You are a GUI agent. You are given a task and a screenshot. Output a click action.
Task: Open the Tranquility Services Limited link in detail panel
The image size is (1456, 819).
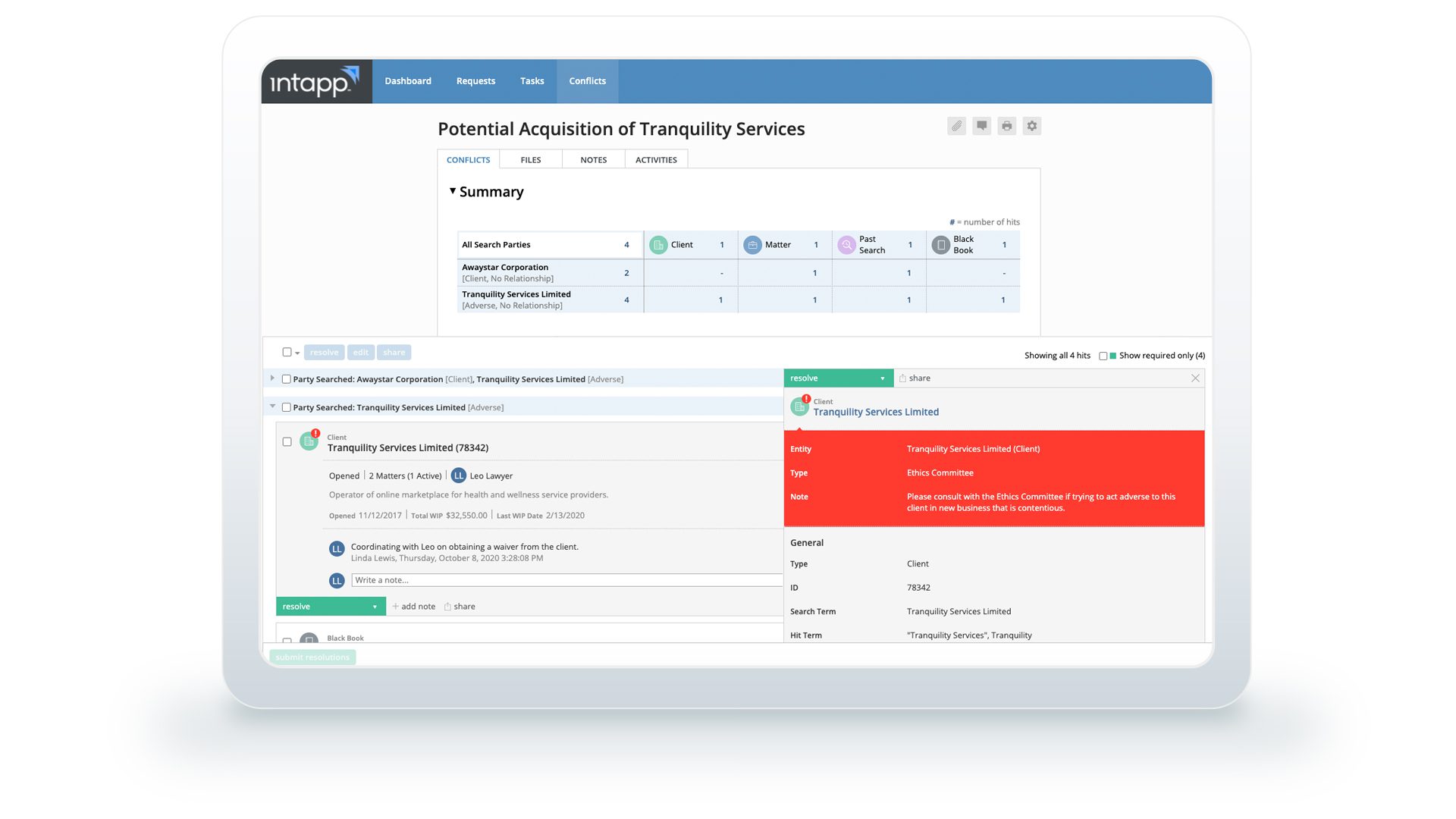pyautogui.click(x=876, y=413)
